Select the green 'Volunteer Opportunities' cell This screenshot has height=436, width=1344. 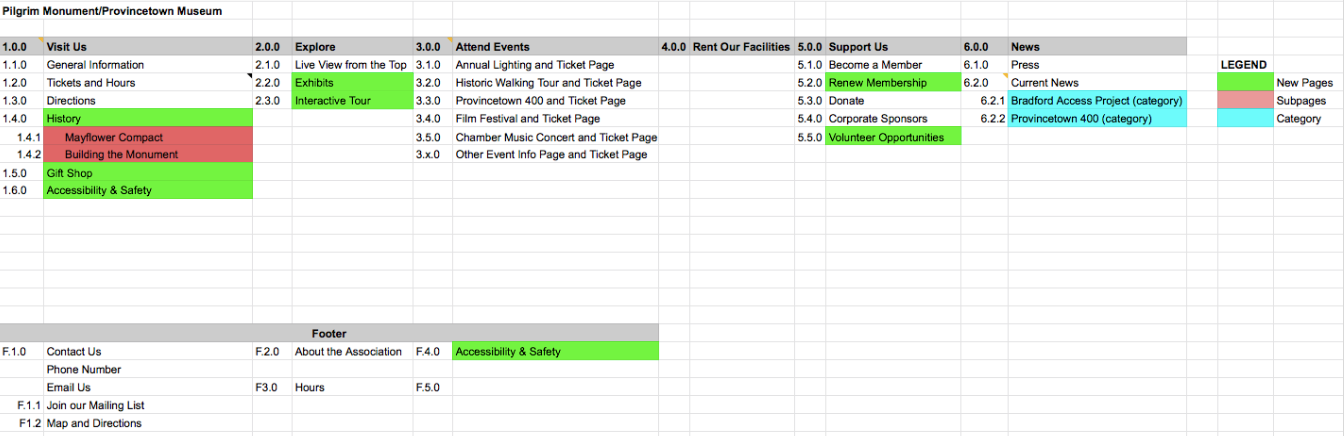pos(893,137)
